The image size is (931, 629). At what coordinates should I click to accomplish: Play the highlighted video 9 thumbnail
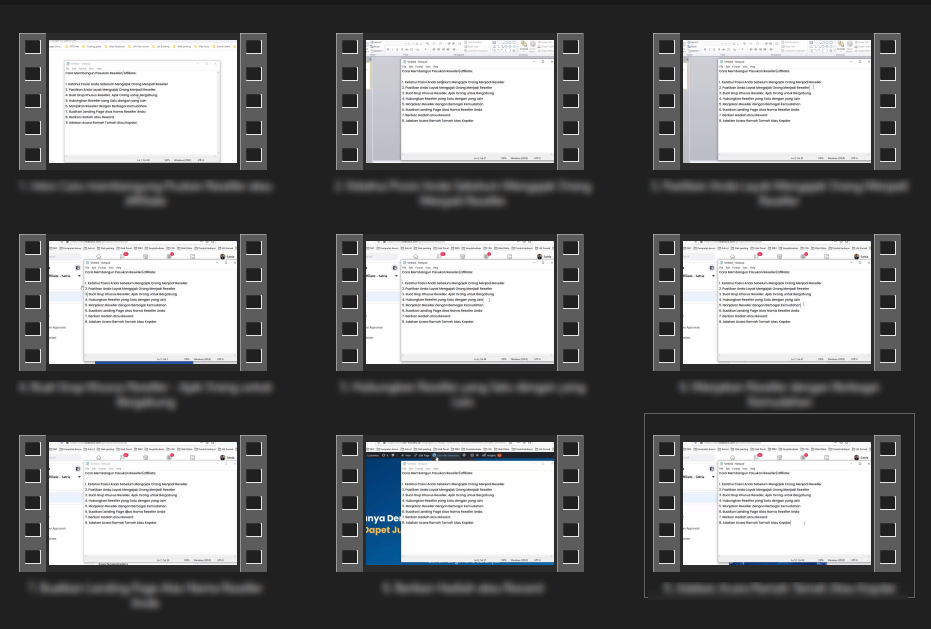[777, 506]
